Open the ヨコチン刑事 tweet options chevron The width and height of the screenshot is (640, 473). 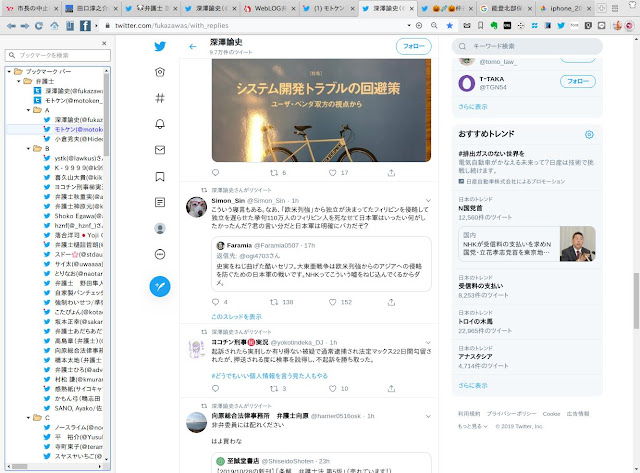point(428,342)
